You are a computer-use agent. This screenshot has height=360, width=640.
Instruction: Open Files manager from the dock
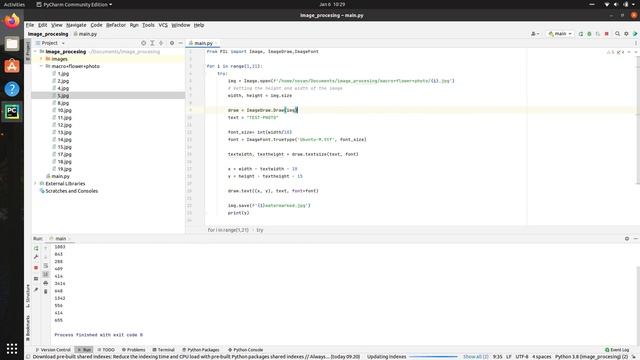pyautogui.click(x=12, y=44)
